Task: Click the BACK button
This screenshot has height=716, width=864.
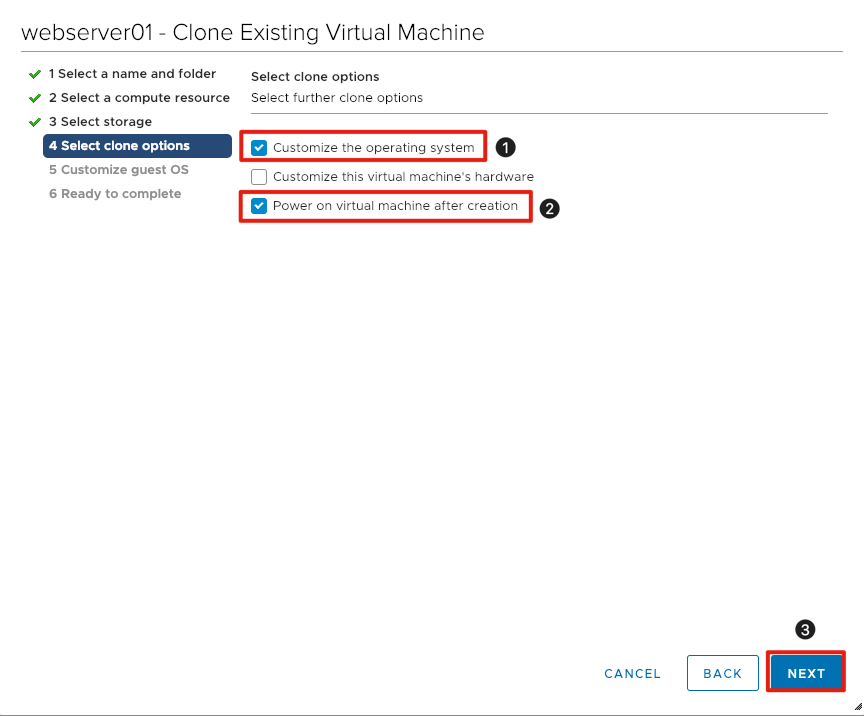Action: pyautogui.click(x=722, y=672)
